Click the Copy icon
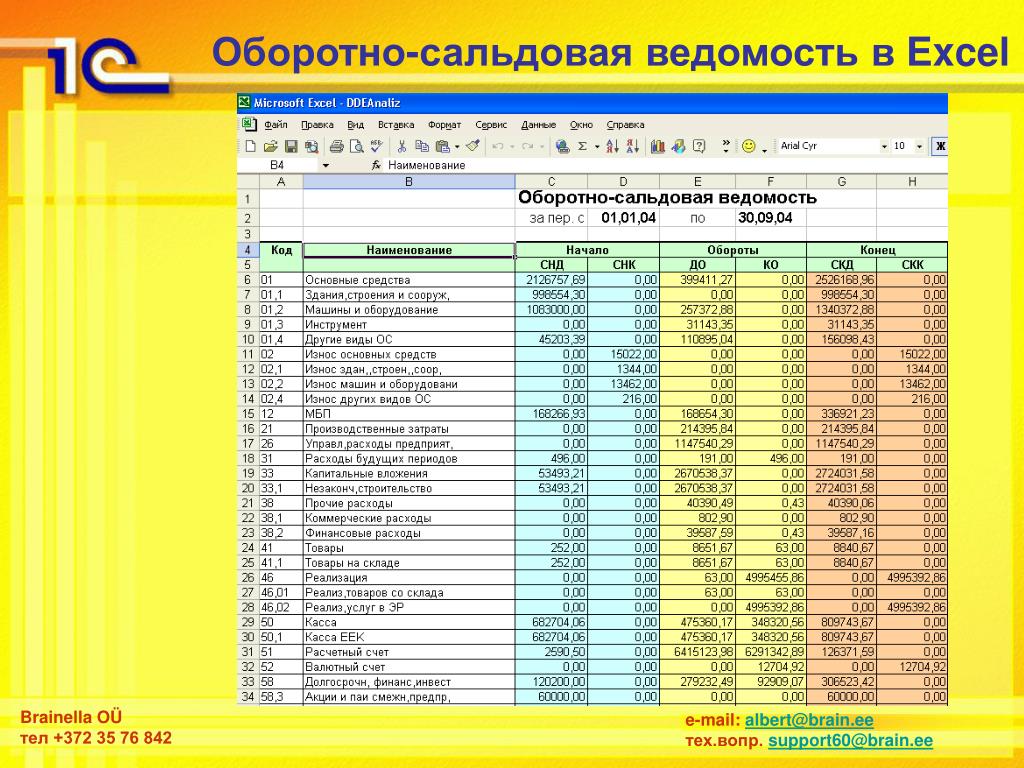 click(422, 146)
